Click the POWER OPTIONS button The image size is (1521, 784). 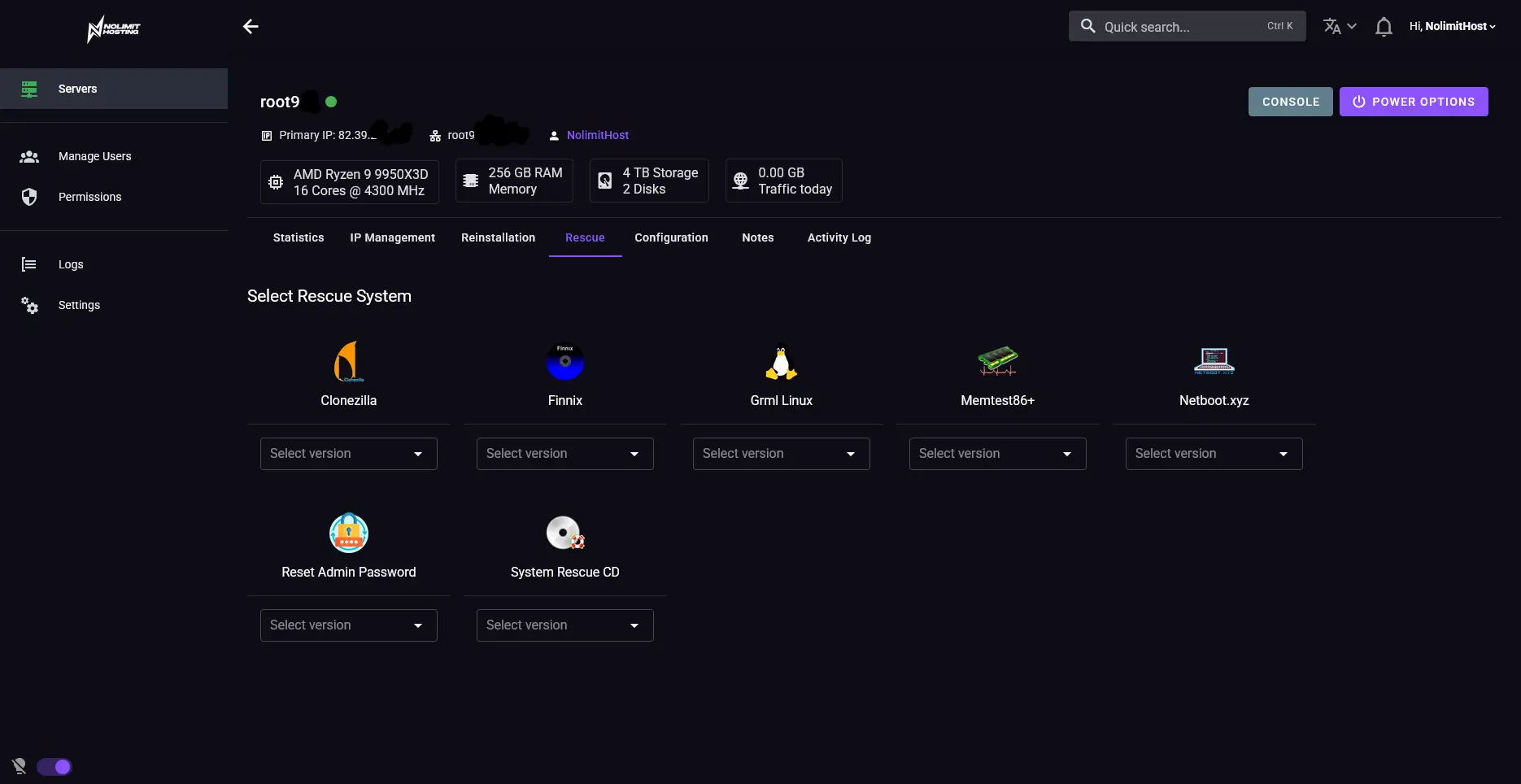point(1414,102)
